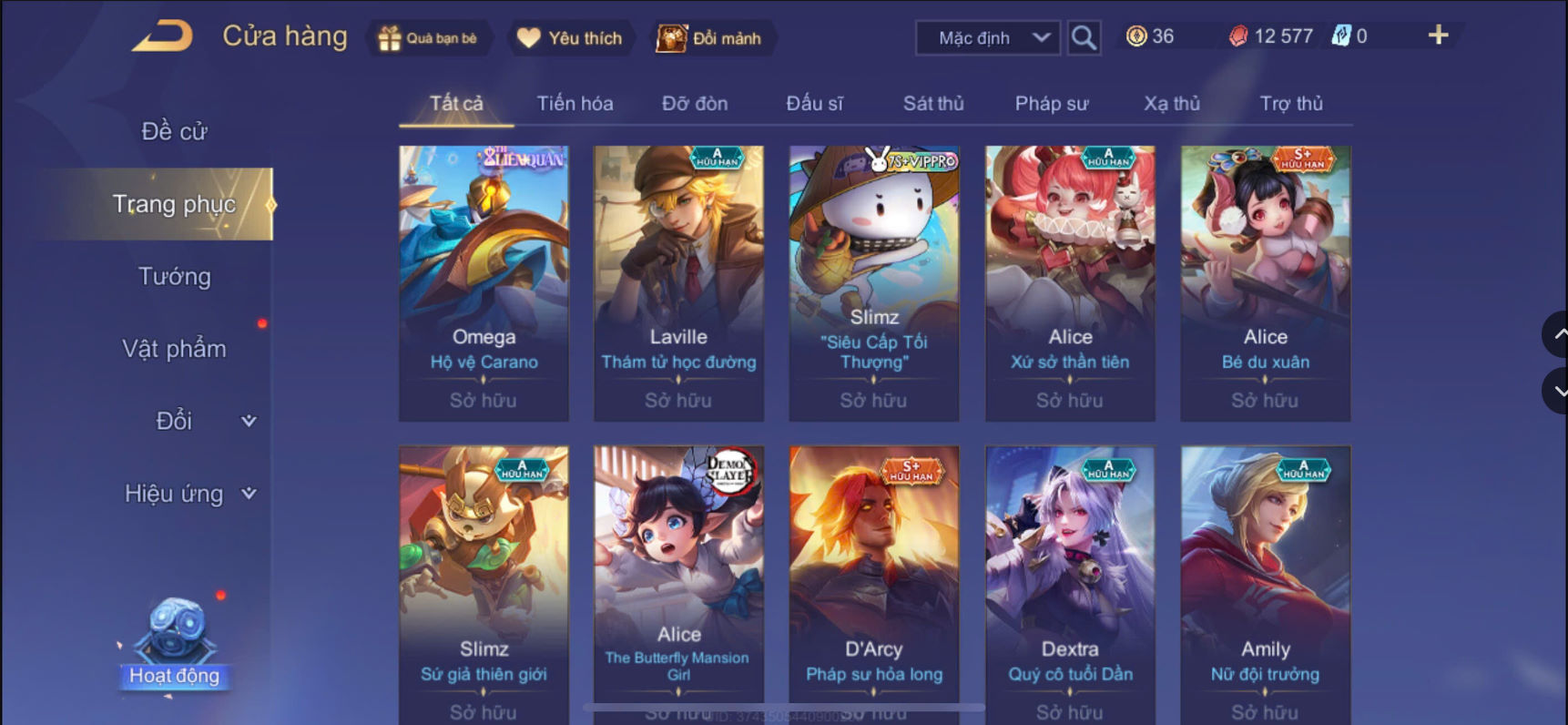The height and width of the screenshot is (725, 1568).
Task: Select Laville Thám tử học đường card
Action: (678, 283)
